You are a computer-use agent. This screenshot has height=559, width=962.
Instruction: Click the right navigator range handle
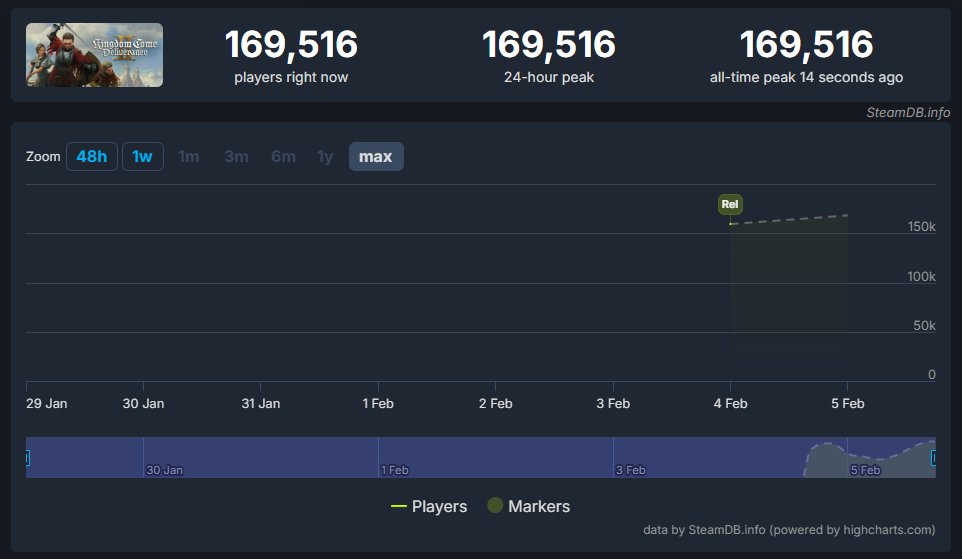pos(934,458)
